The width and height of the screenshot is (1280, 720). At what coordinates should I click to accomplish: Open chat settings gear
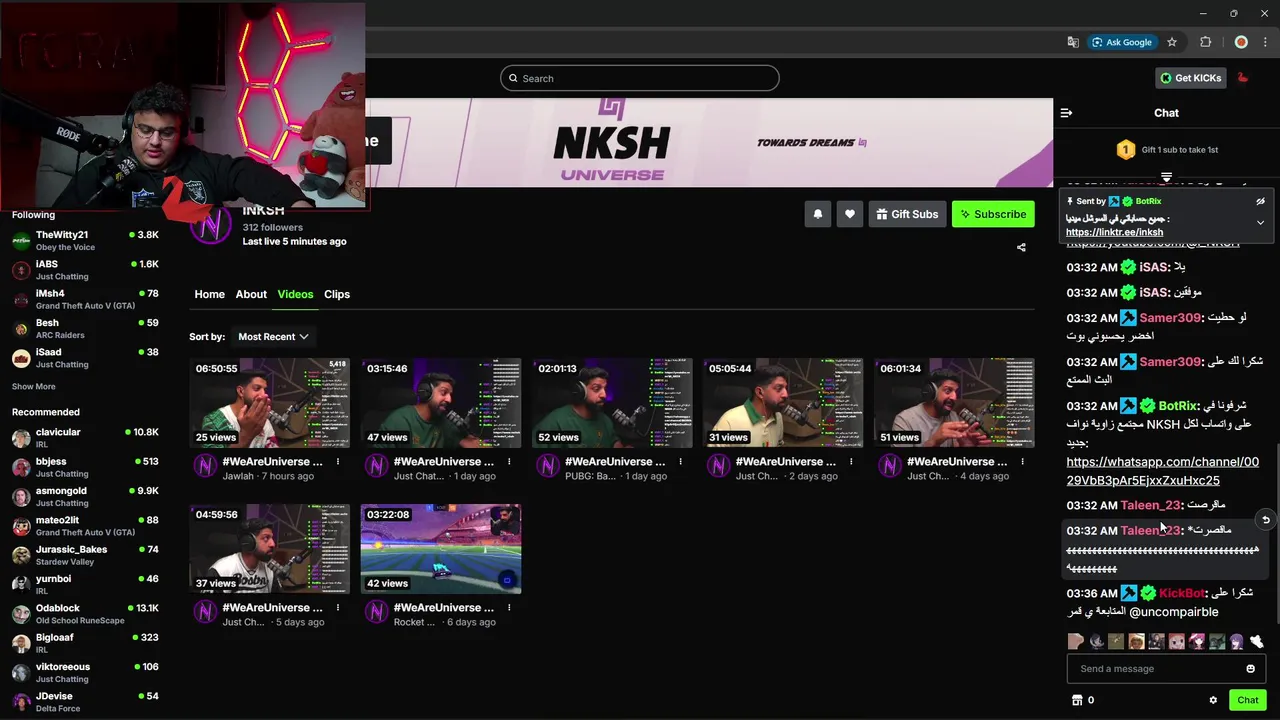[1213, 700]
